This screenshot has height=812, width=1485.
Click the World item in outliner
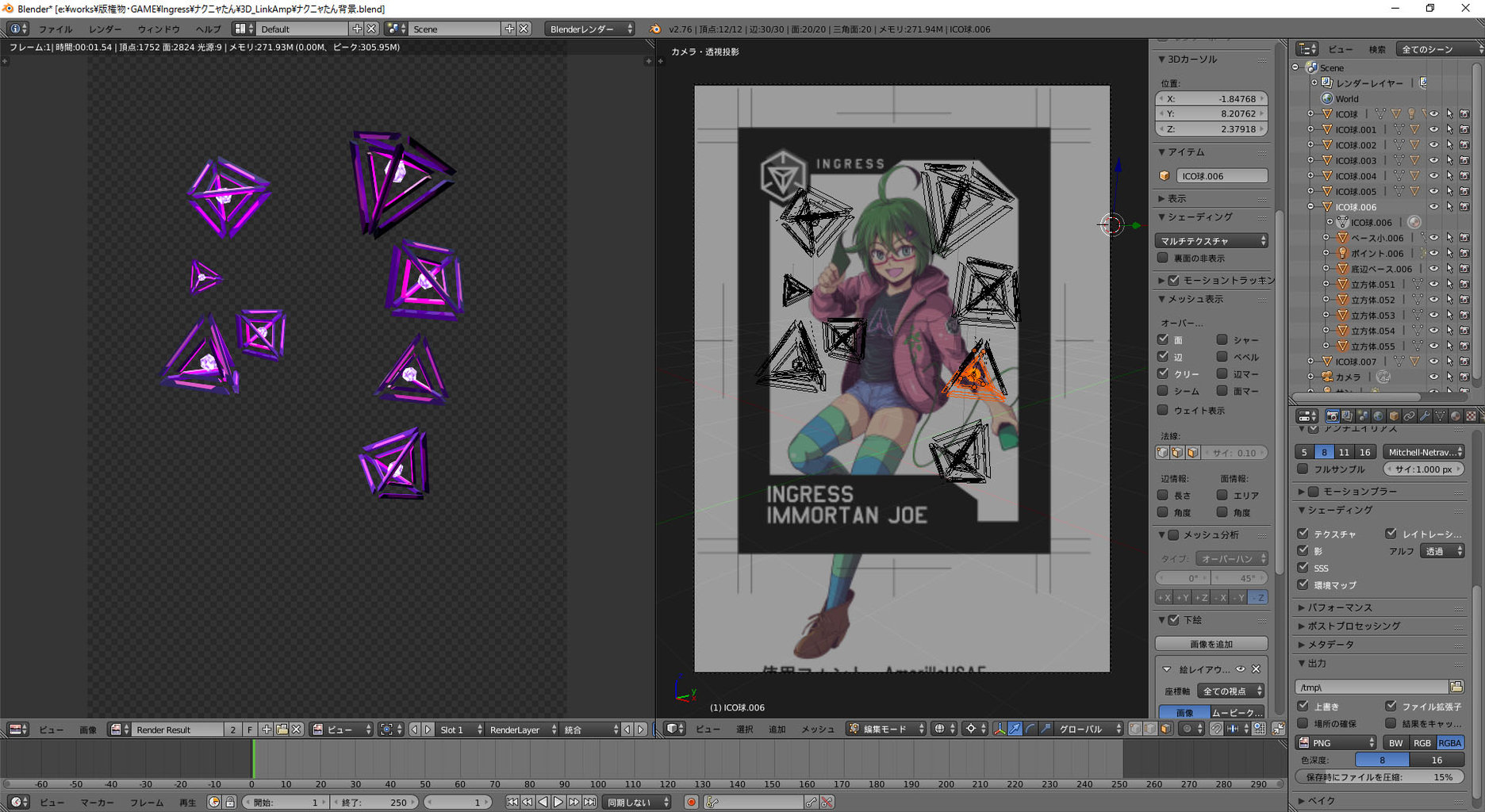1346,99
